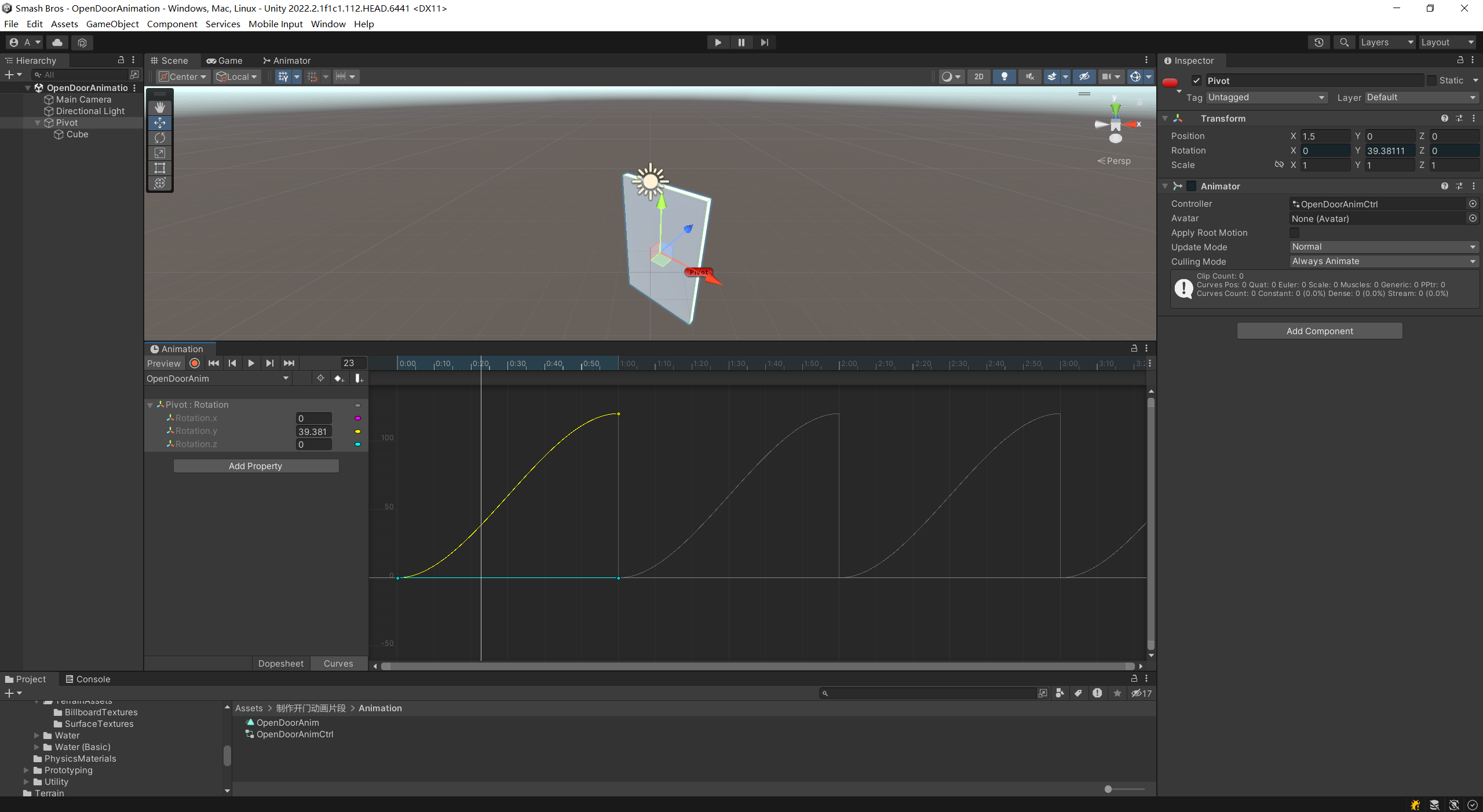This screenshot has height=812, width=1483.
Task: Open the Tag dropdown showing Untagged
Action: [x=1266, y=97]
